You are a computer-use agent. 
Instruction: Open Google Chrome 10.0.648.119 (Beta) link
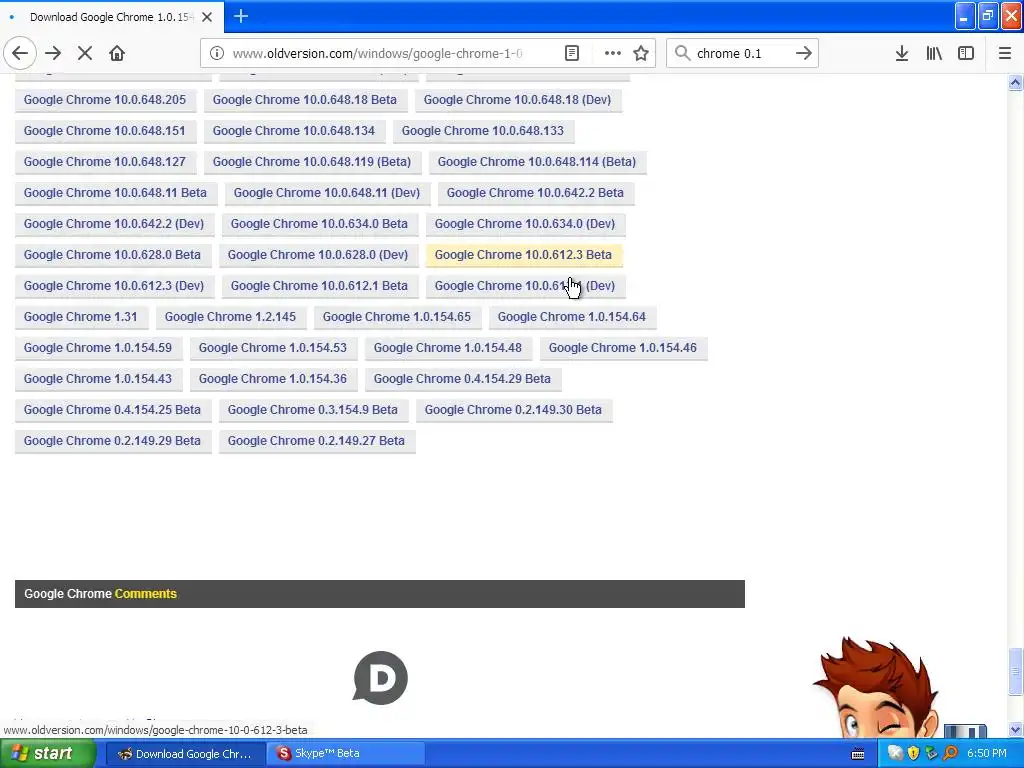tap(312, 162)
